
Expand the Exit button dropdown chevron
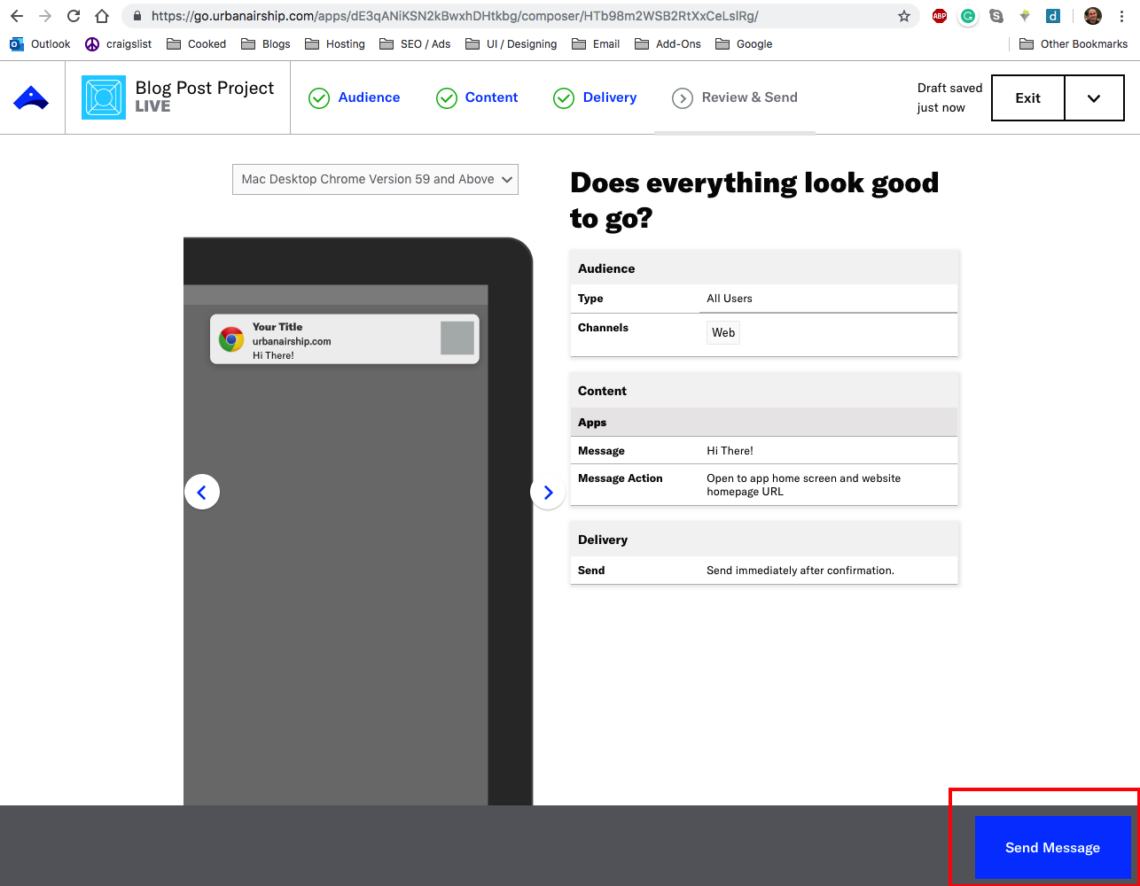click(1094, 97)
